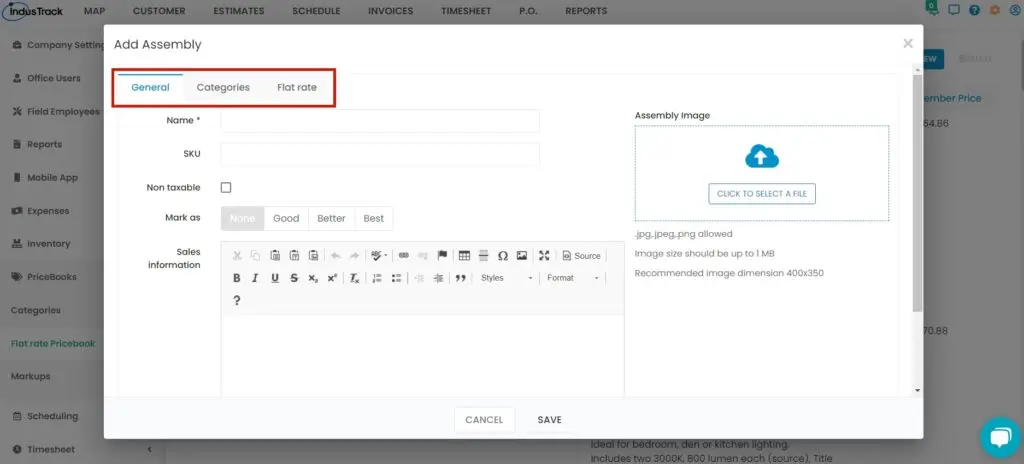
Task: Increase indent in the editor
Action: [x=438, y=278]
